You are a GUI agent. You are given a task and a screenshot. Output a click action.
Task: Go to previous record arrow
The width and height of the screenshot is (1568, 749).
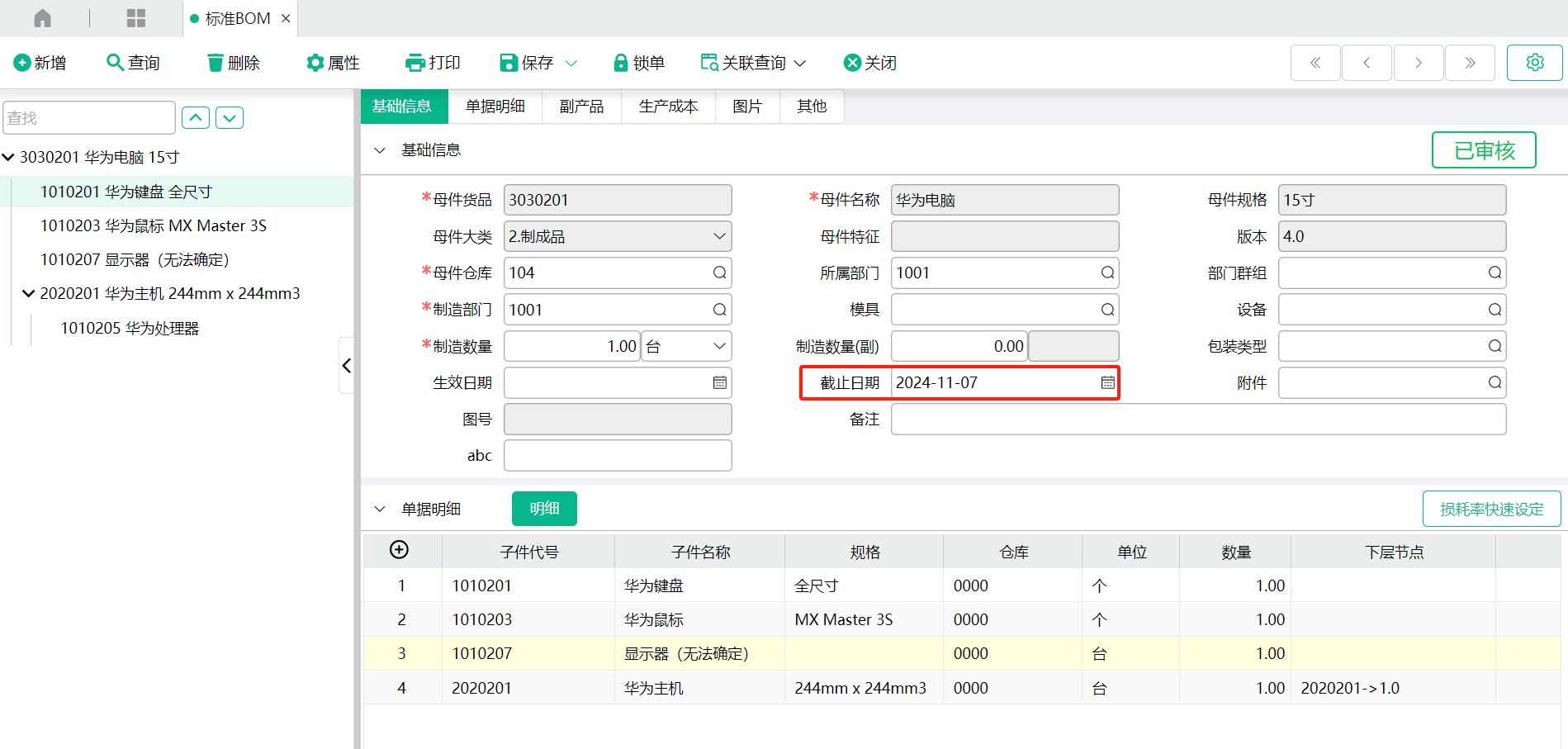click(x=1367, y=63)
